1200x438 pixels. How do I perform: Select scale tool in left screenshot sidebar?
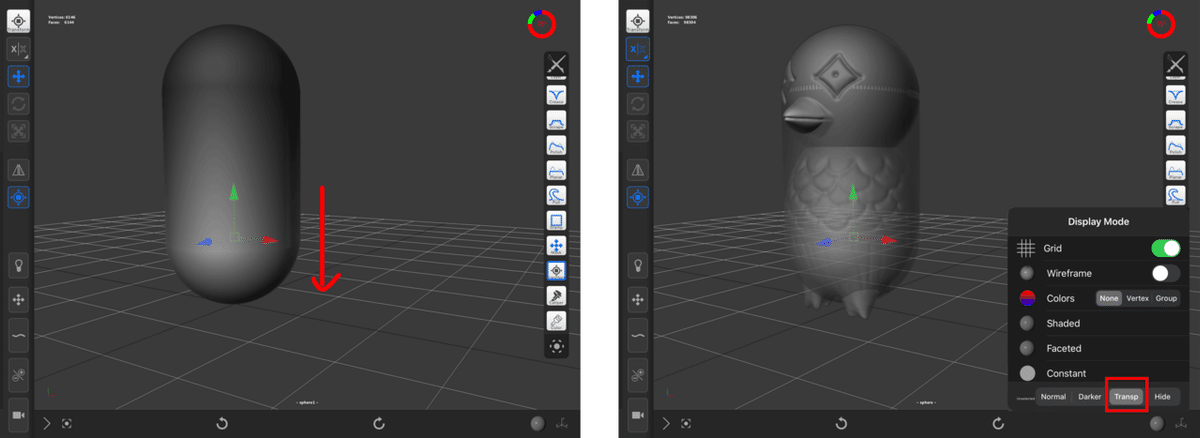pos(20,131)
